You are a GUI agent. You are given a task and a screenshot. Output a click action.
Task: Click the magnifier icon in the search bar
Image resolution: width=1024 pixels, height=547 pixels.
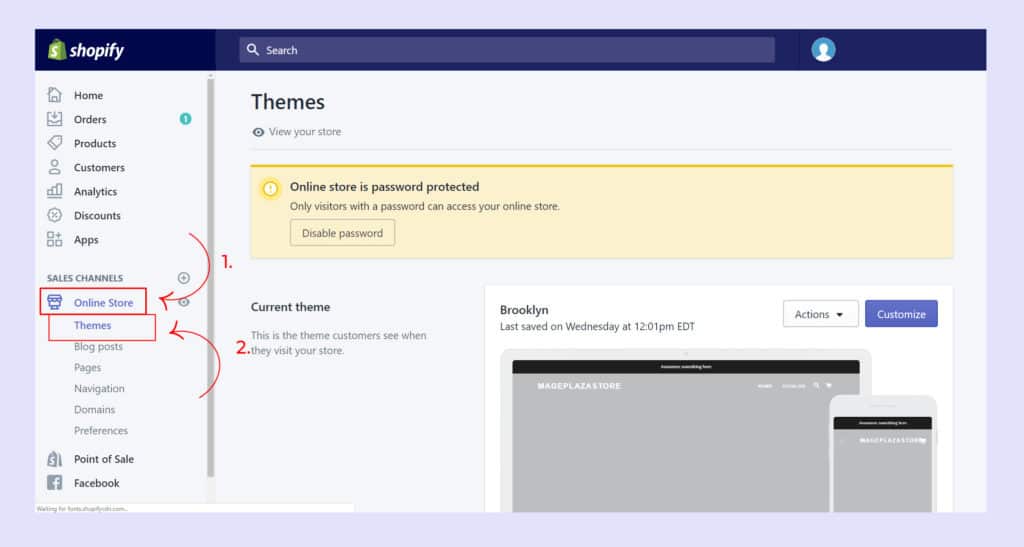(x=253, y=50)
